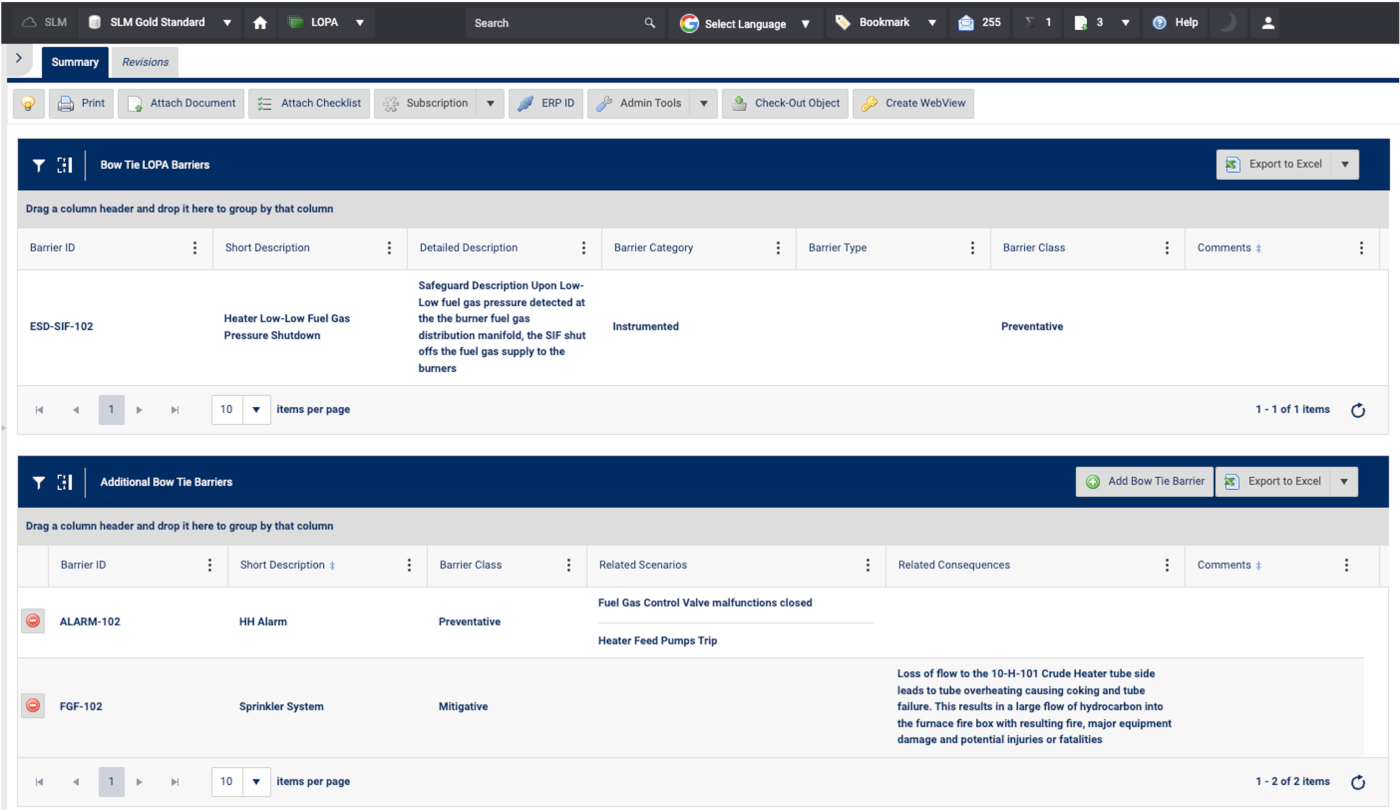
Task: Click inside the Search field
Action: (555, 23)
